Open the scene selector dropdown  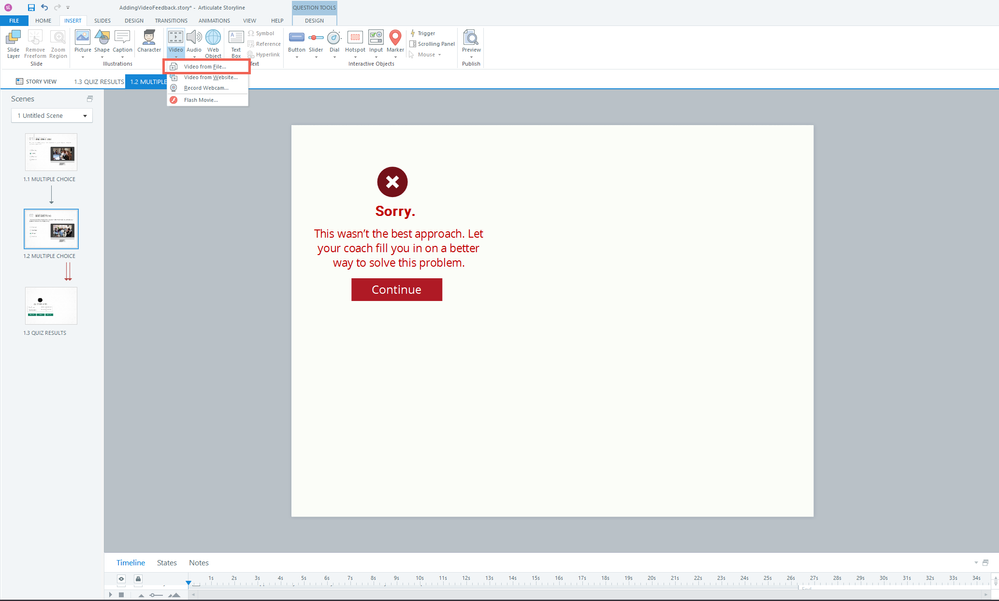click(x=52, y=116)
